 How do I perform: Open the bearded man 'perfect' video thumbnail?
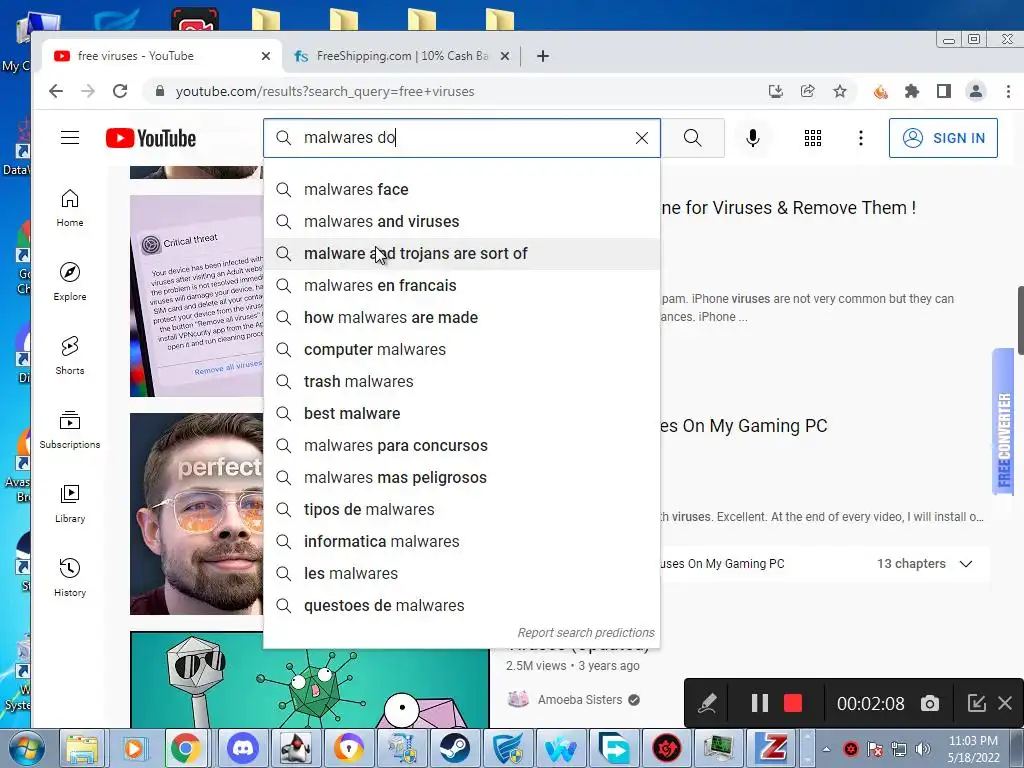point(197,514)
